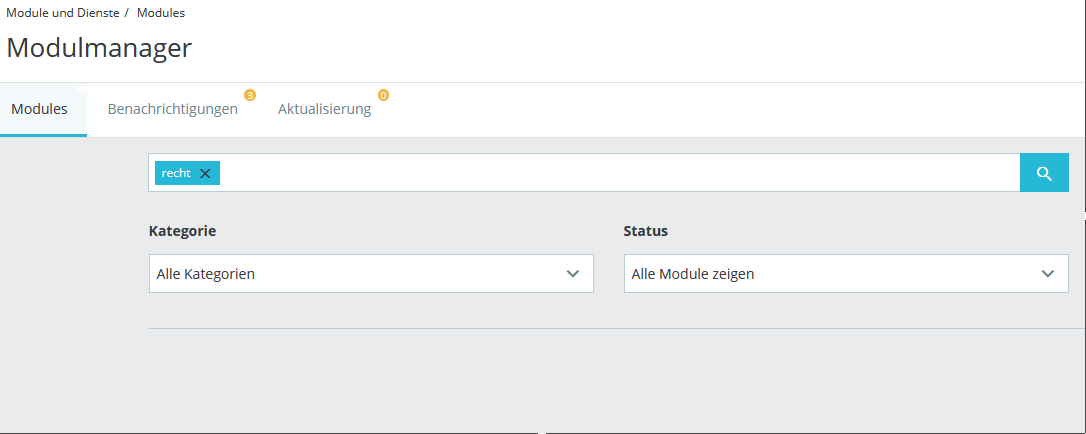Click the notification count badge on Benachrichtigungen
This screenshot has height=434, width=1086.
[250, 95]
